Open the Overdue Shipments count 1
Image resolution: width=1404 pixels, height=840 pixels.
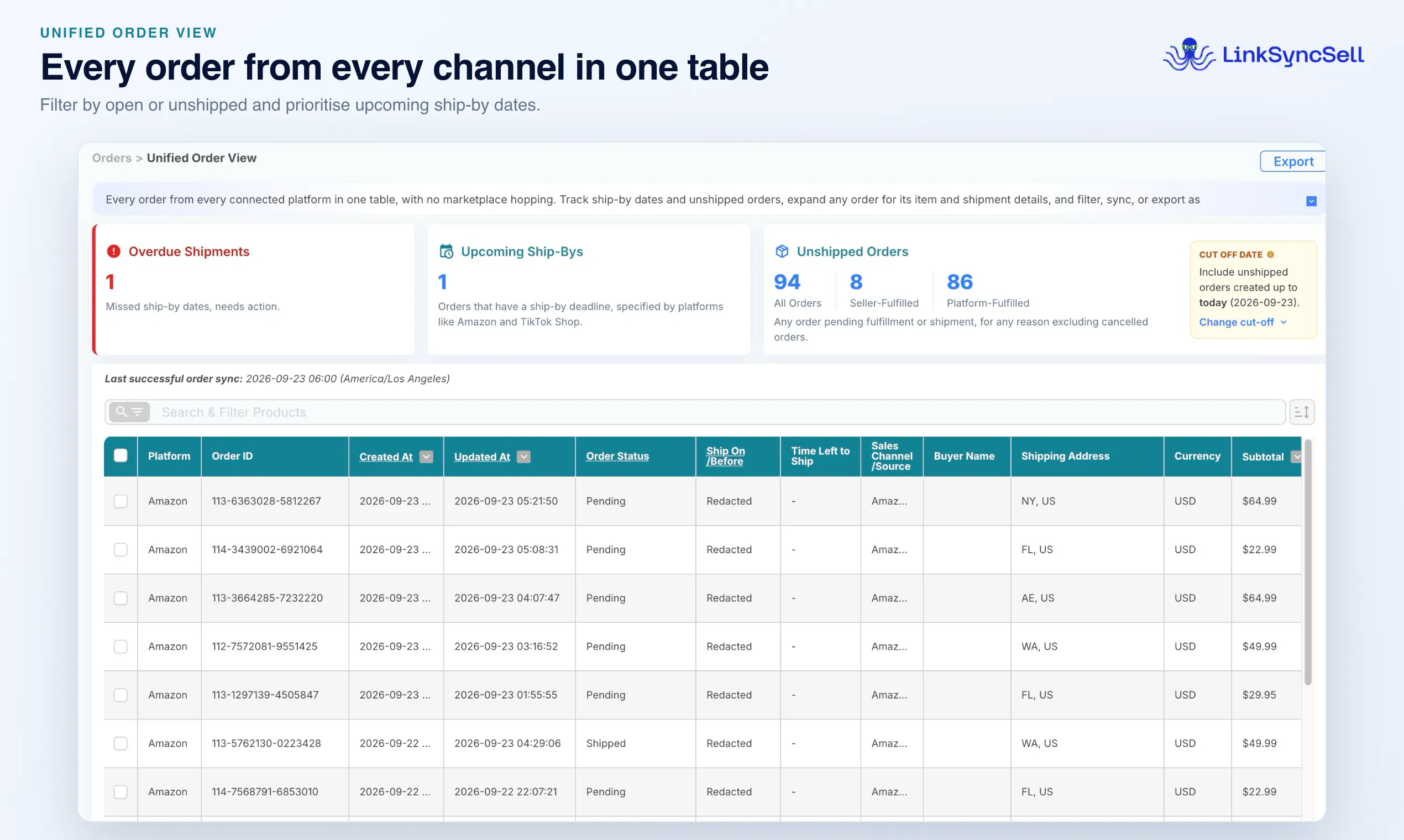click(111, 282)
